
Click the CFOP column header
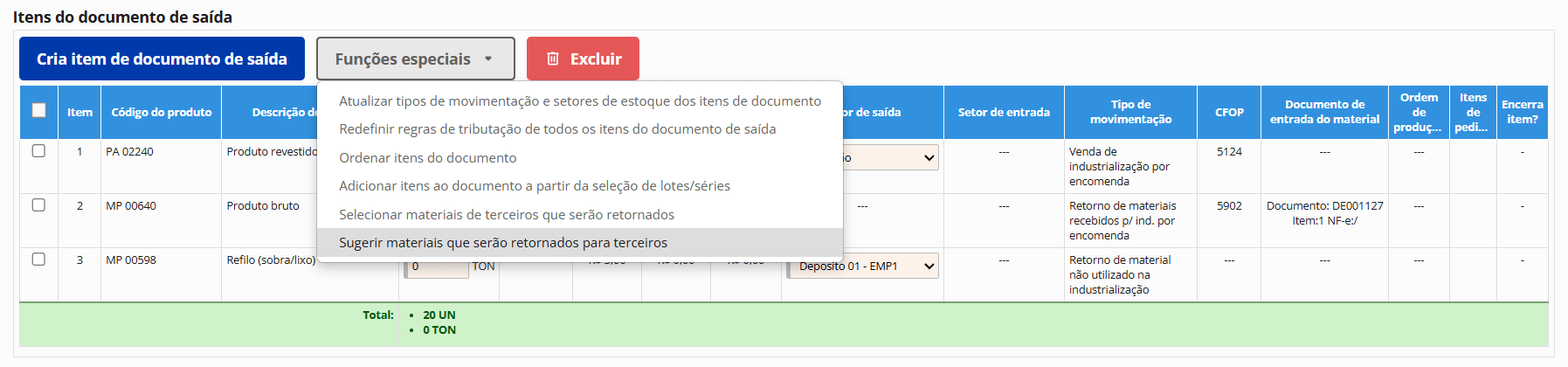coord(1228,113)
